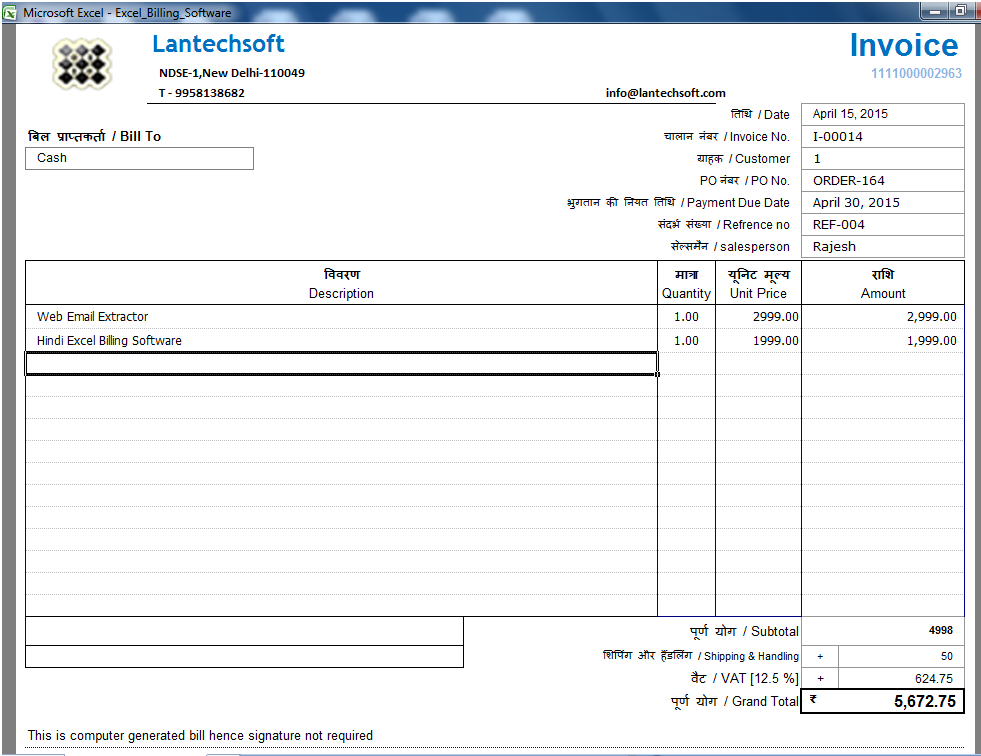Image resolution: width=981 pixels, height=756 pixels.
Task: Click the Amount column header
Action: click(x=883, y=284)
